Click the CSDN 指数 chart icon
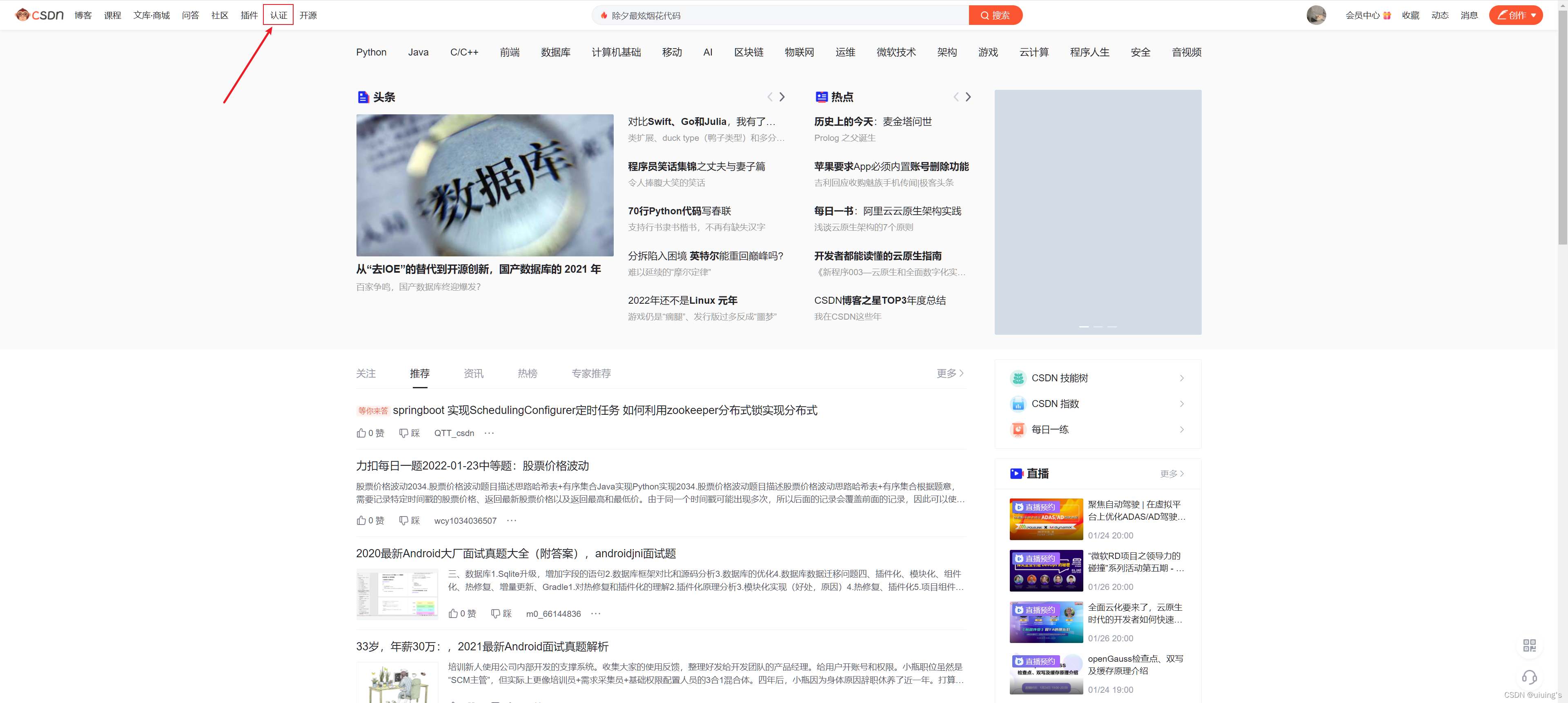 pyautogui.click(x=1018, y=403)
